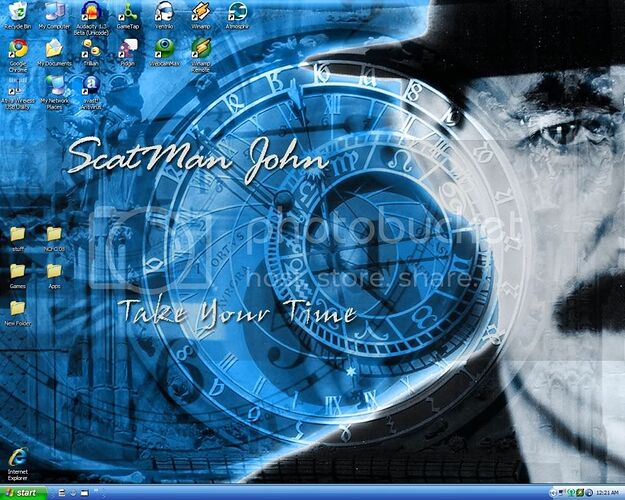The height and width of the screenshot is (500, 625).
Task: Select the Trillian shortcut icon
Action: click(92, 49)
